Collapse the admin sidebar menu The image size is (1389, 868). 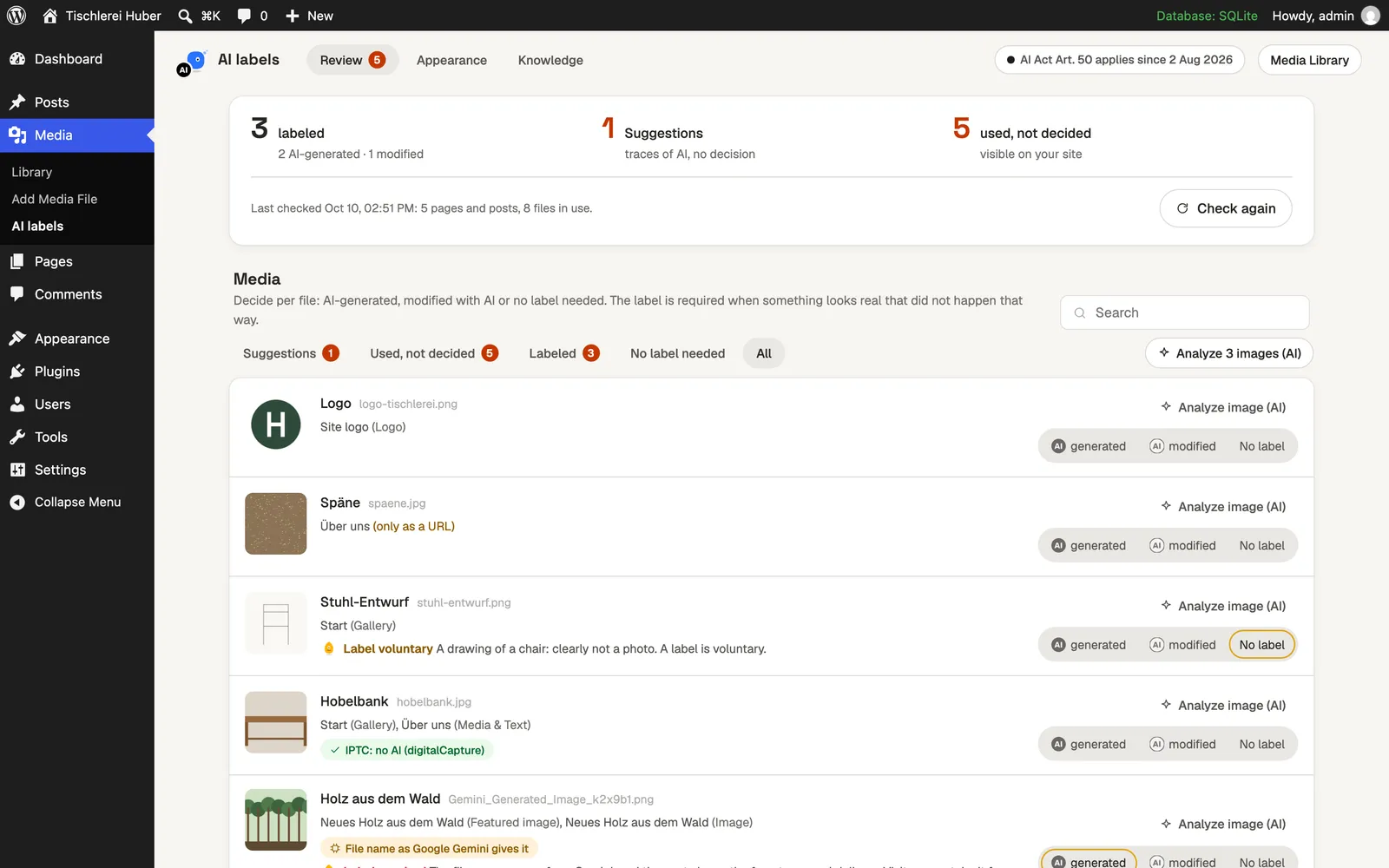click(x=77, y=502)
